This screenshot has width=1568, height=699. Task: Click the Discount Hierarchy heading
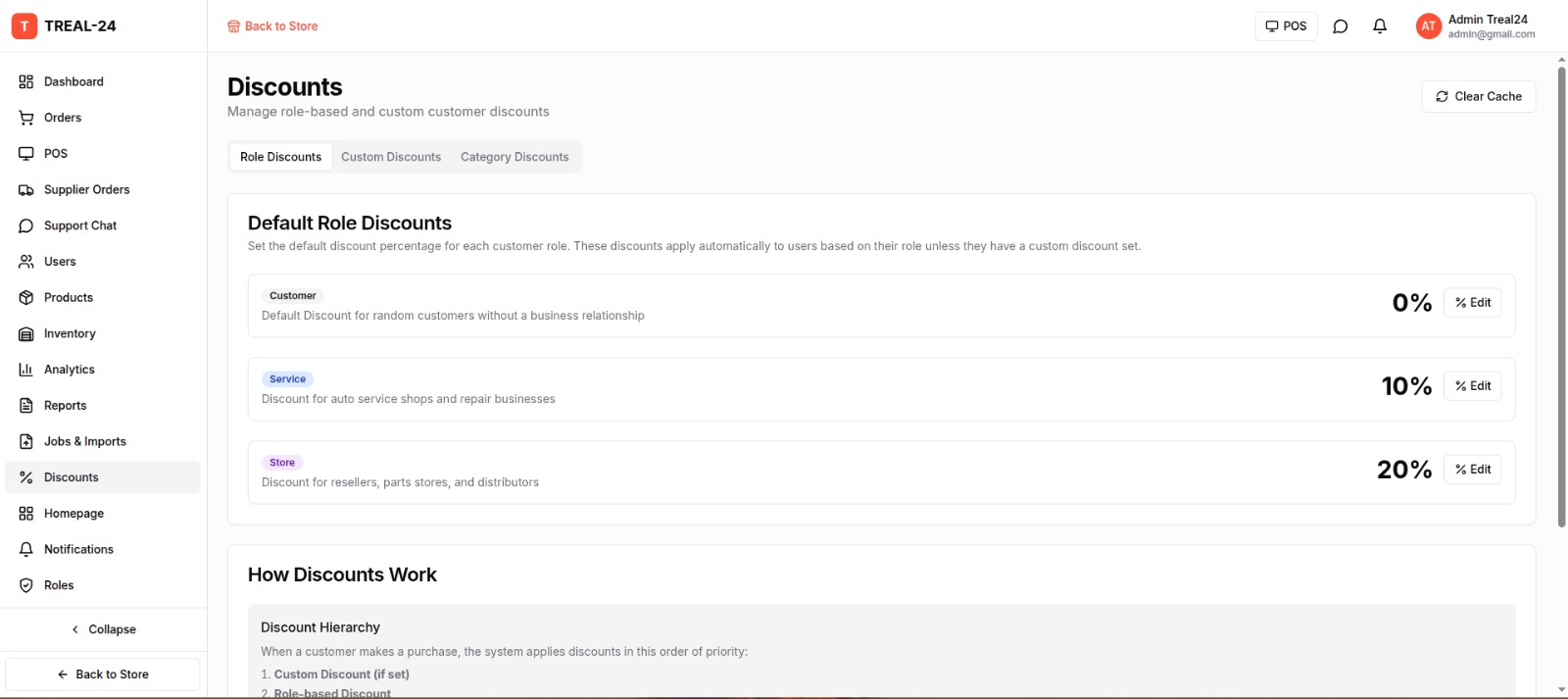tap(320, 627)
